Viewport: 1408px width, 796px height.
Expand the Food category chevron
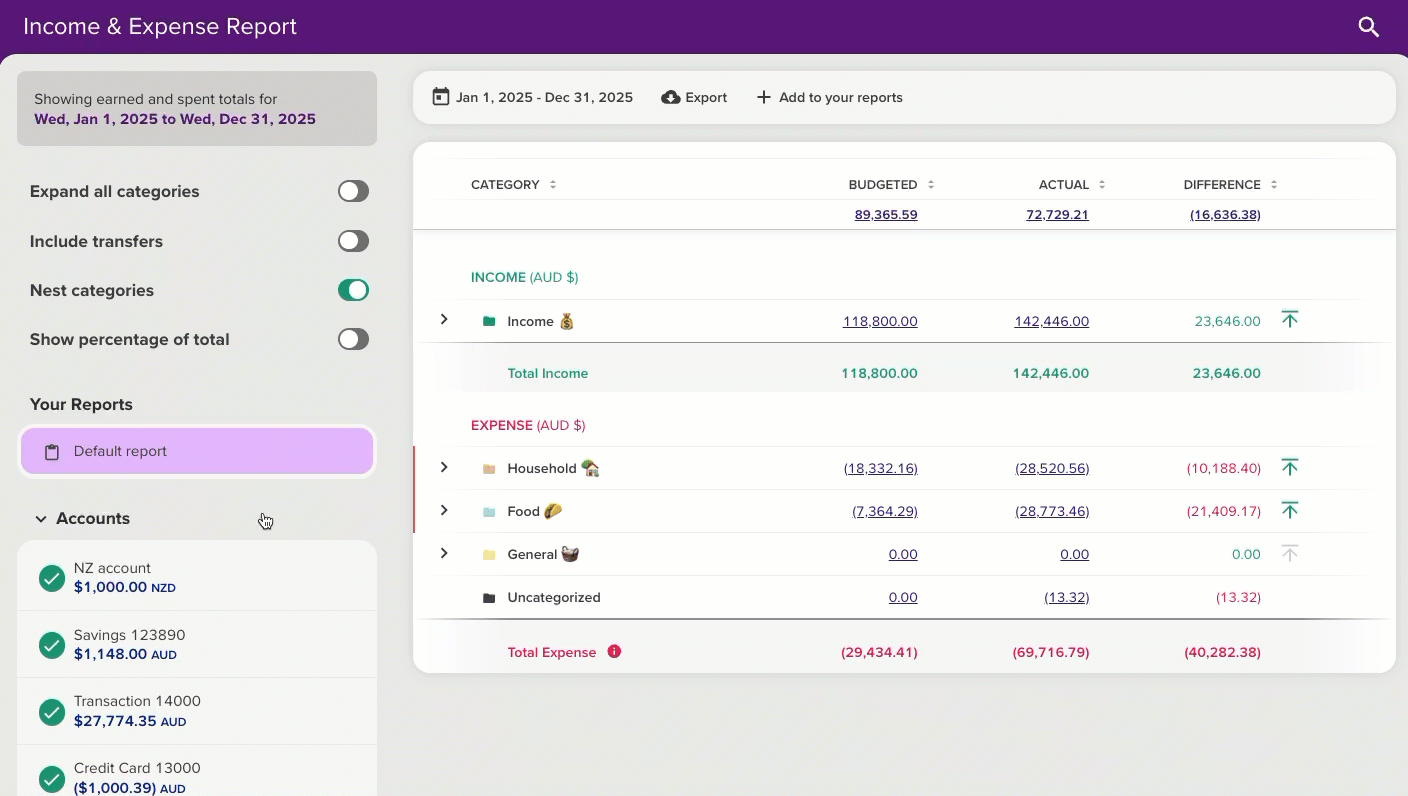point(444,510)
